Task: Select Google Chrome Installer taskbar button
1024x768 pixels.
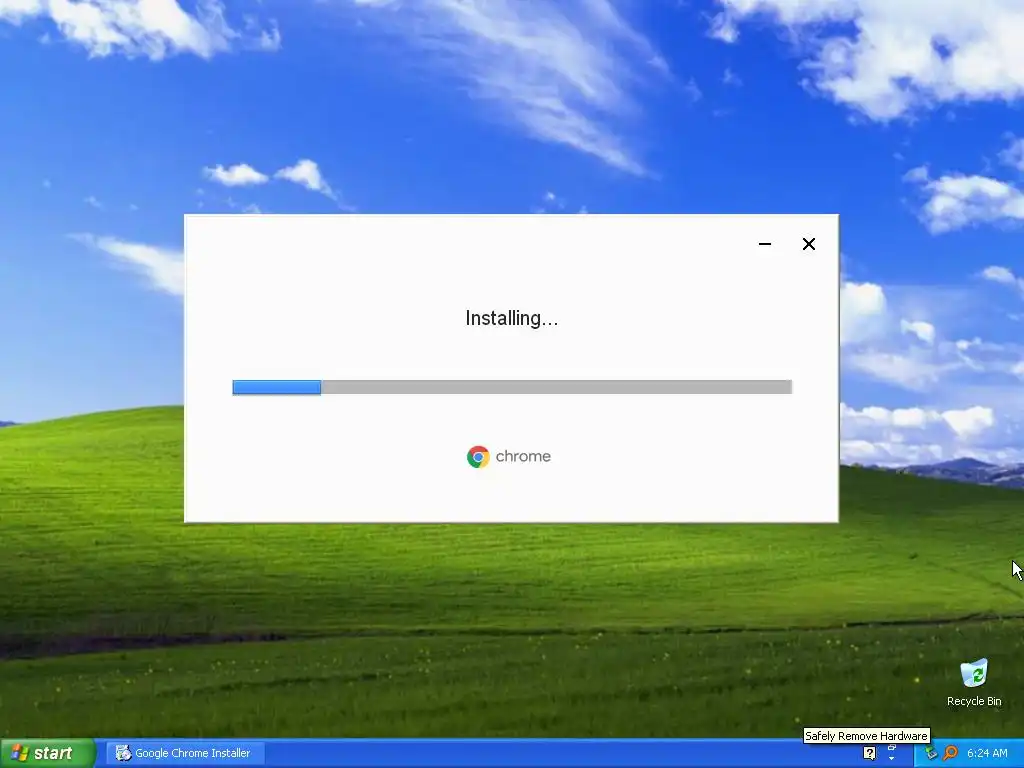Action: pyautogui.click(x=184, y=753)
